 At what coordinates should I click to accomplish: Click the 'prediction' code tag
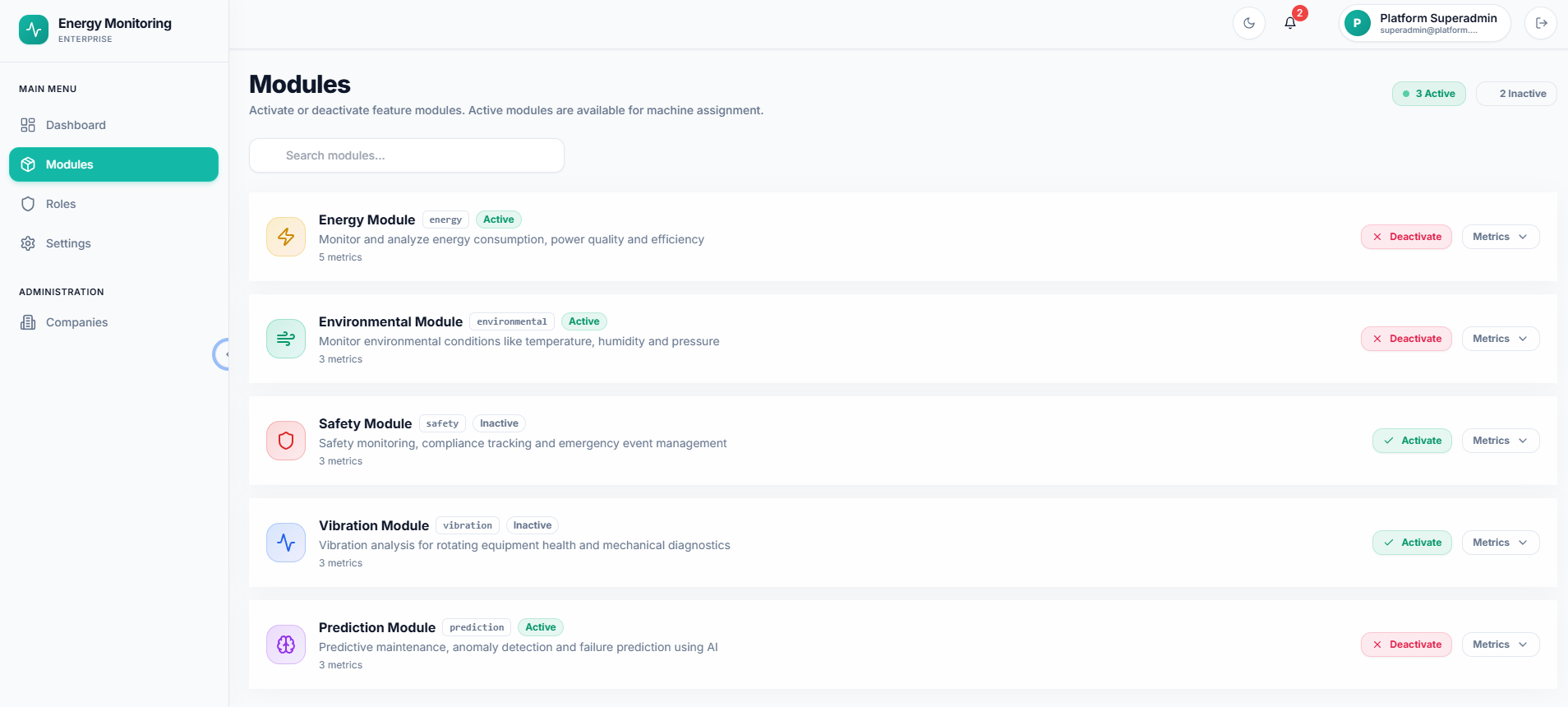[477, 627]
